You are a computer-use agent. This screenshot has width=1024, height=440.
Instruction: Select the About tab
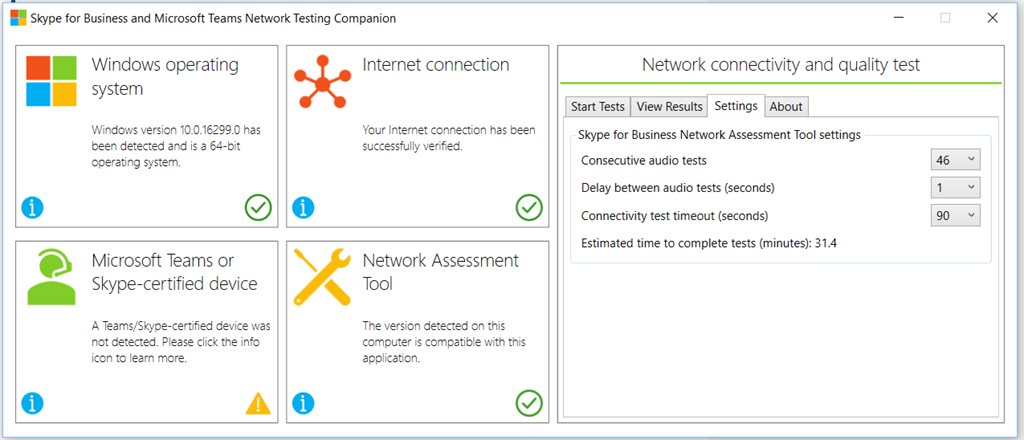(786, 107)
